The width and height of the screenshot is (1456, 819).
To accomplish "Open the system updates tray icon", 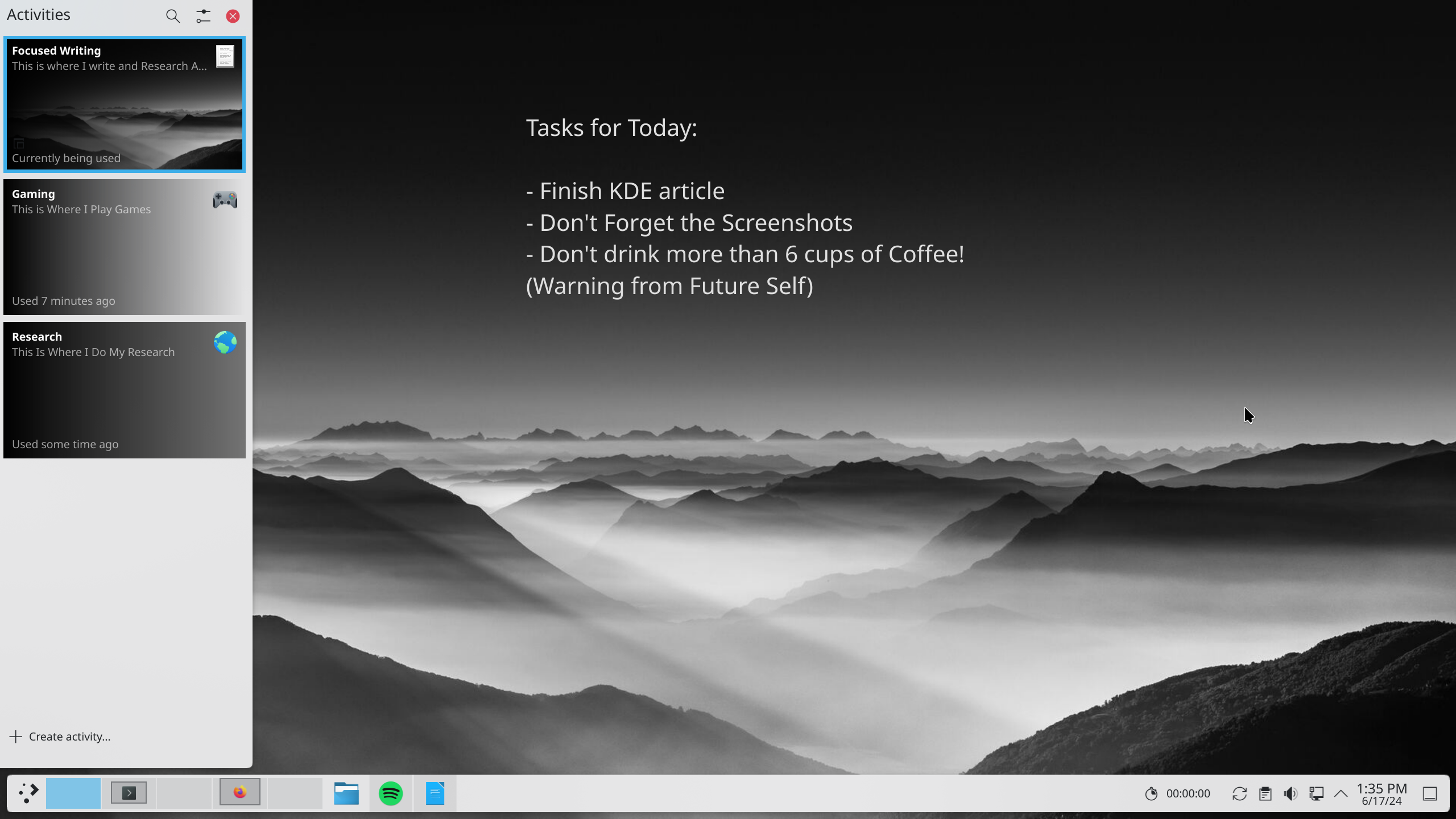I will click(1239, 793).
